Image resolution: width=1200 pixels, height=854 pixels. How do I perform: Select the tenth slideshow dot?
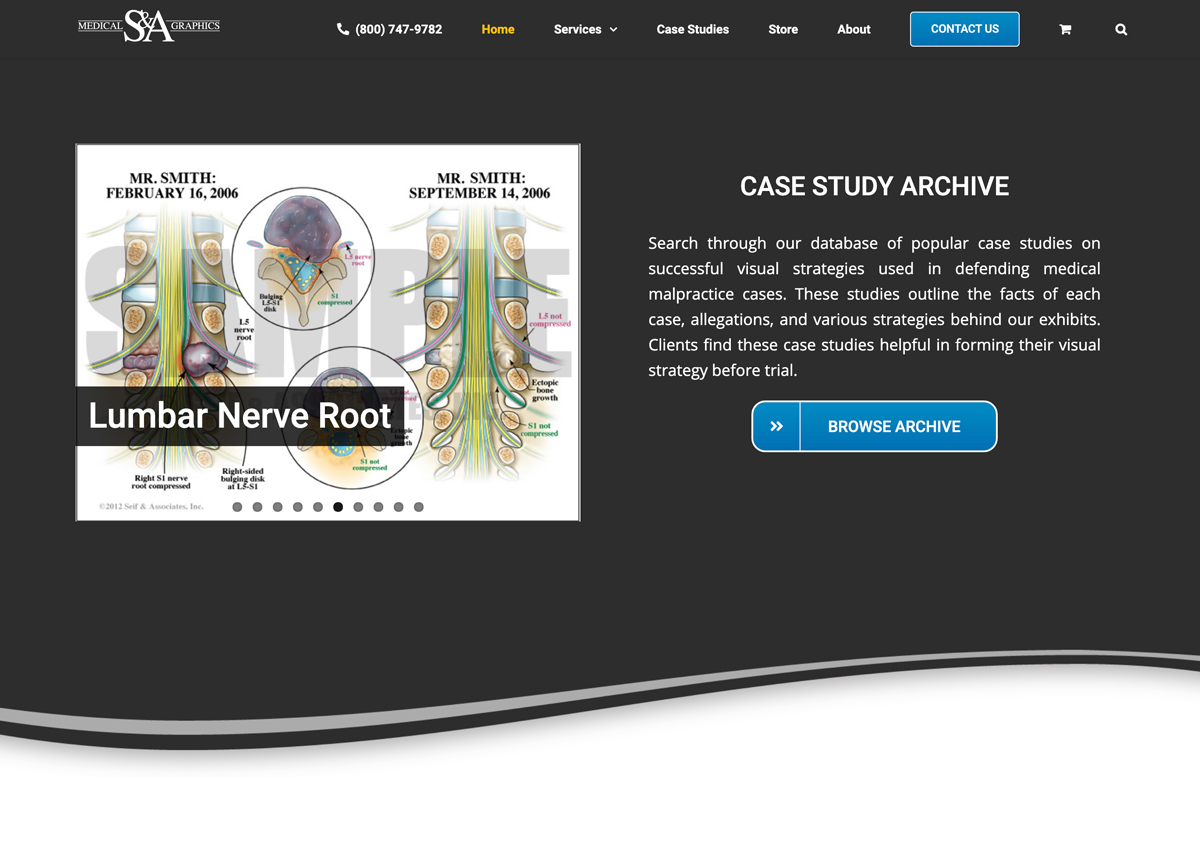(419, 507)
